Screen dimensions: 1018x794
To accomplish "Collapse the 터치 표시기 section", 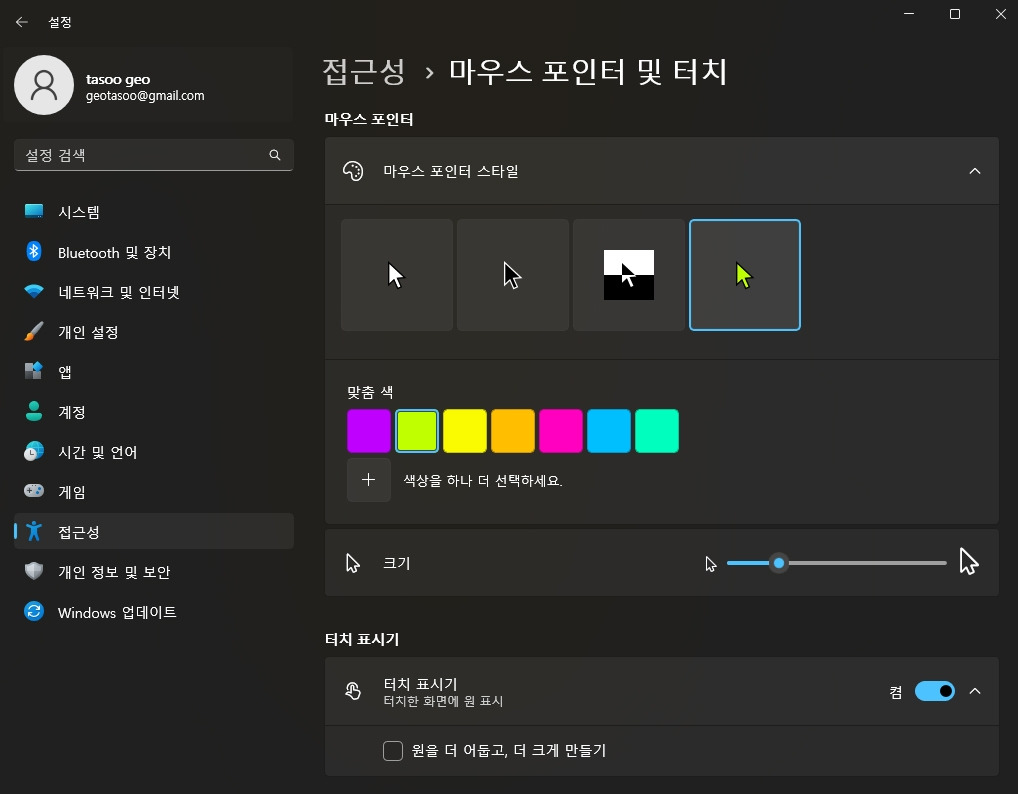I will coord(975,691).
